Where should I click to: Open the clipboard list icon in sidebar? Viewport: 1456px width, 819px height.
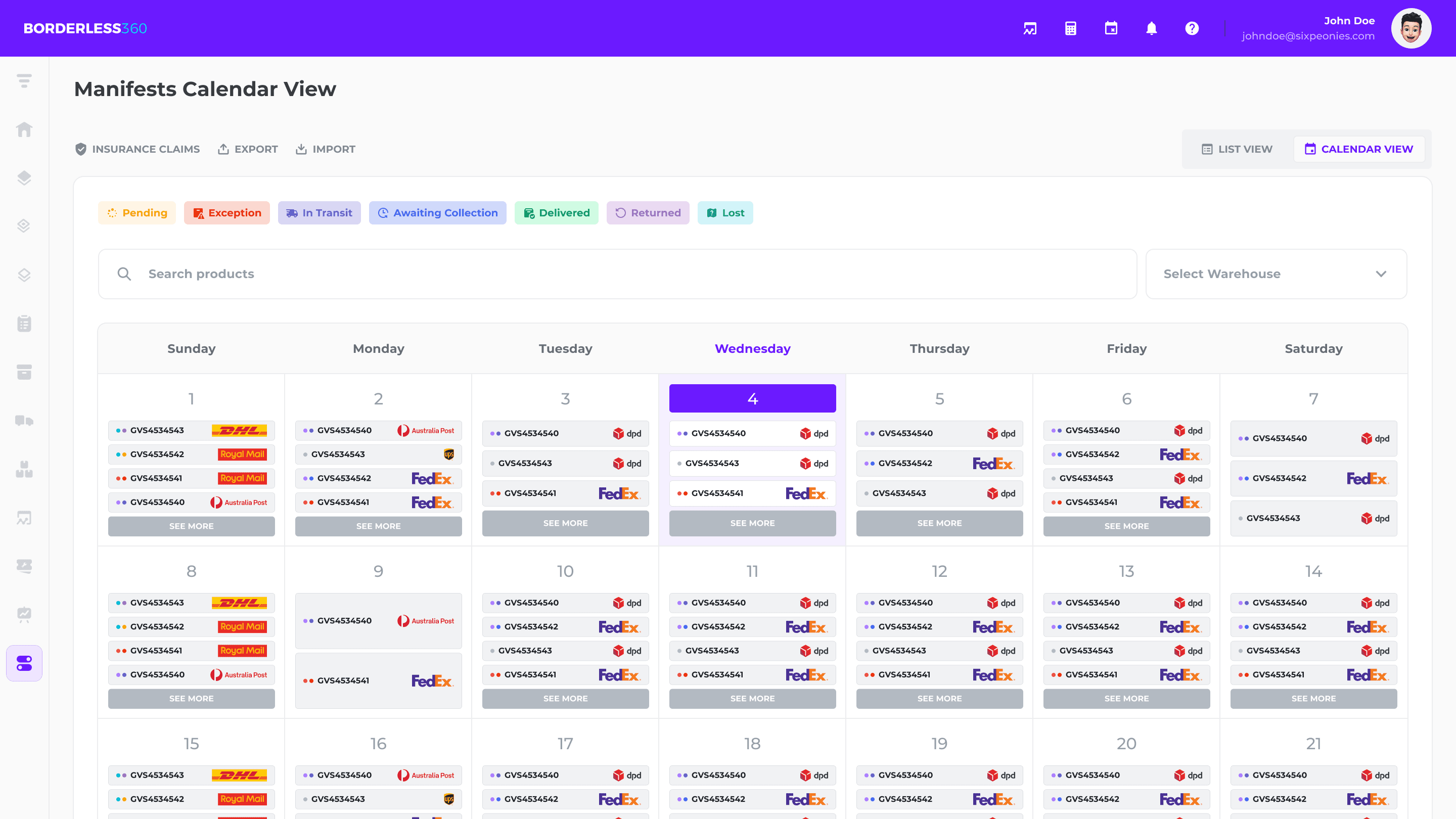coord(24,324)
